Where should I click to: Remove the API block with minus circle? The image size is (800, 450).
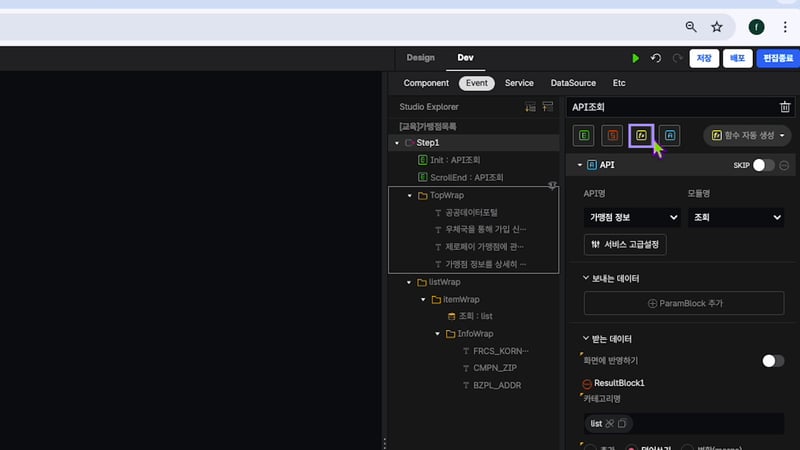pos(784,165)
